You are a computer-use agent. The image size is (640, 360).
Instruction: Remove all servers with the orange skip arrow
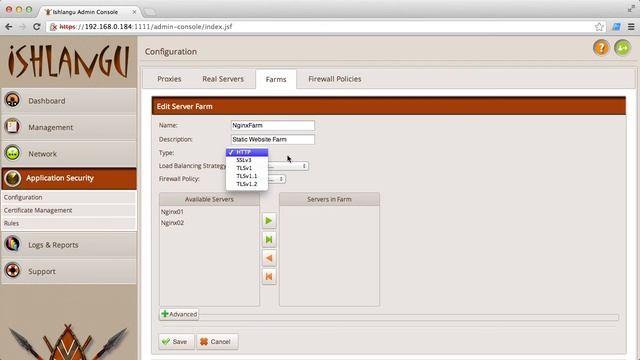click(x=269, y=277)
